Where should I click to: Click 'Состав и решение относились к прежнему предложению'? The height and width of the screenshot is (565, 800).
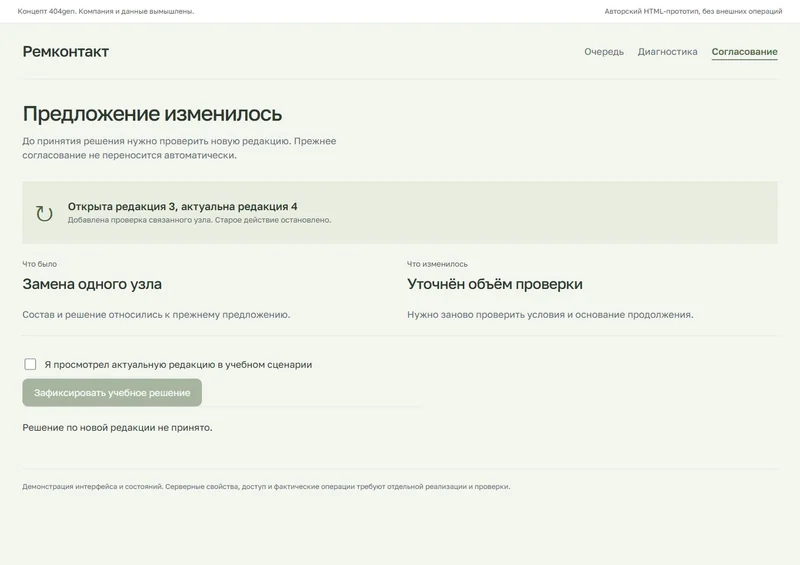[x=156, y=314]
